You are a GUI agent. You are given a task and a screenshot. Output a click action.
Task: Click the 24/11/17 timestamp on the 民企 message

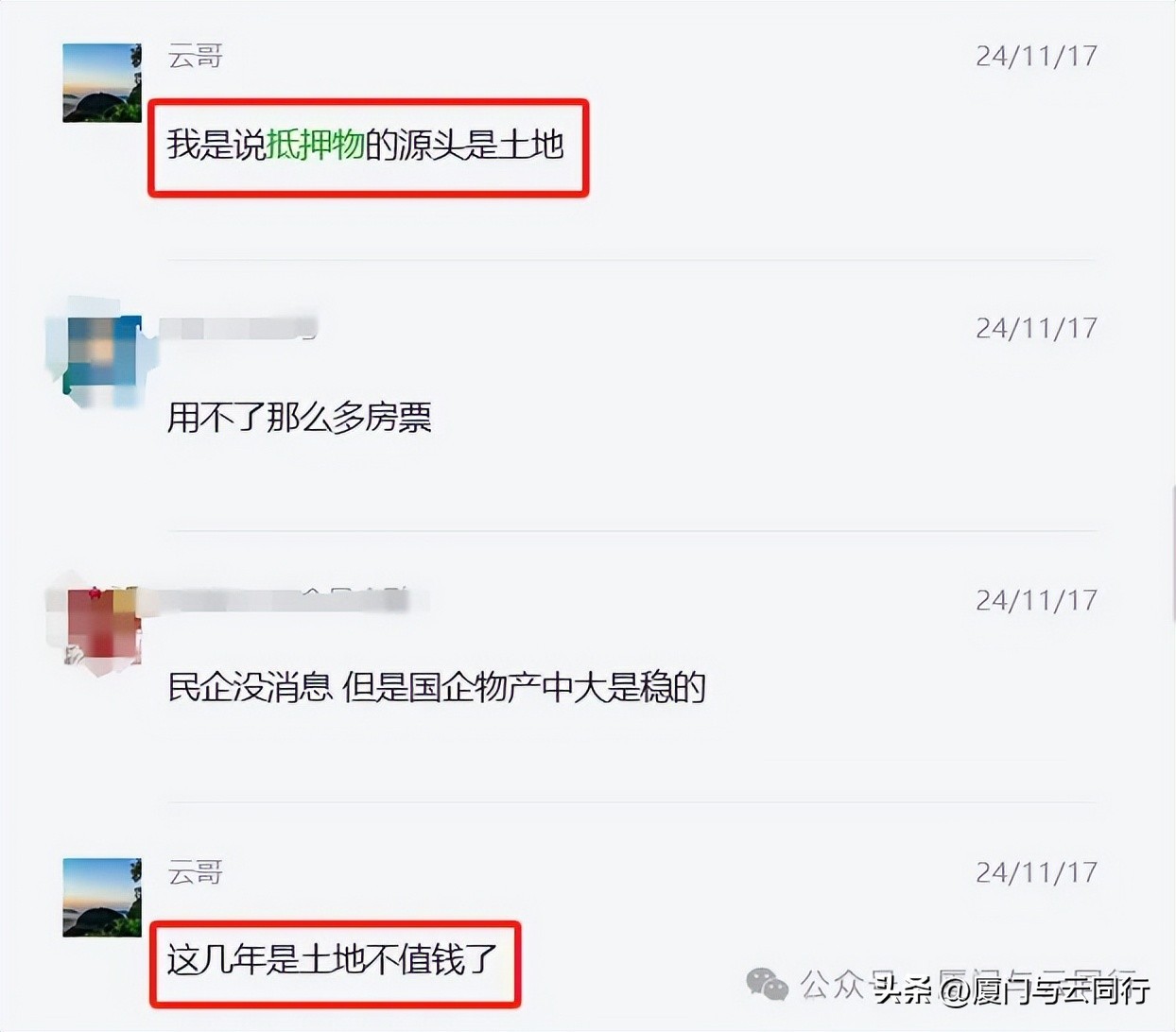pyautogui.click(x=1036, y=601)
